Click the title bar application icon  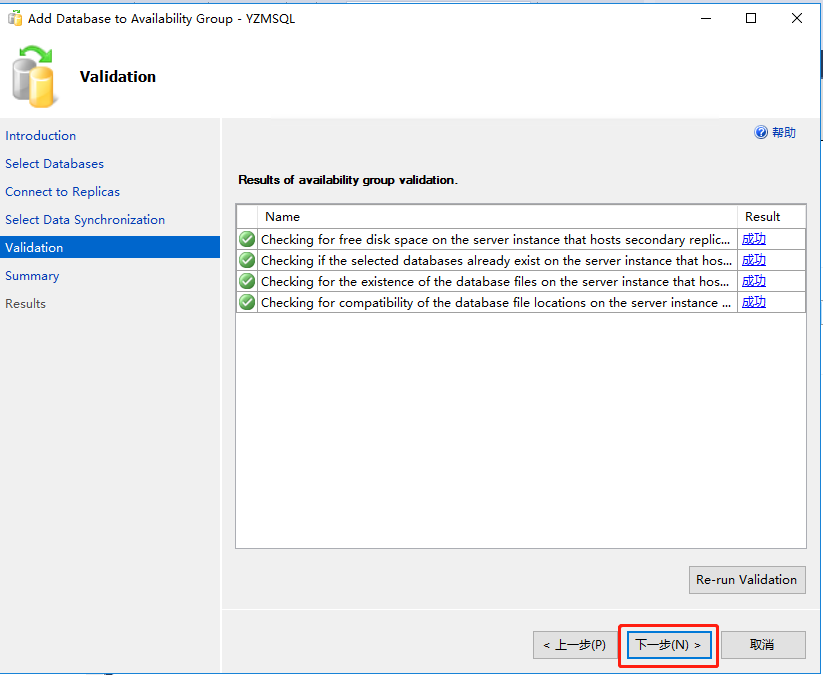pyautogui.click(x=15, y=18)
